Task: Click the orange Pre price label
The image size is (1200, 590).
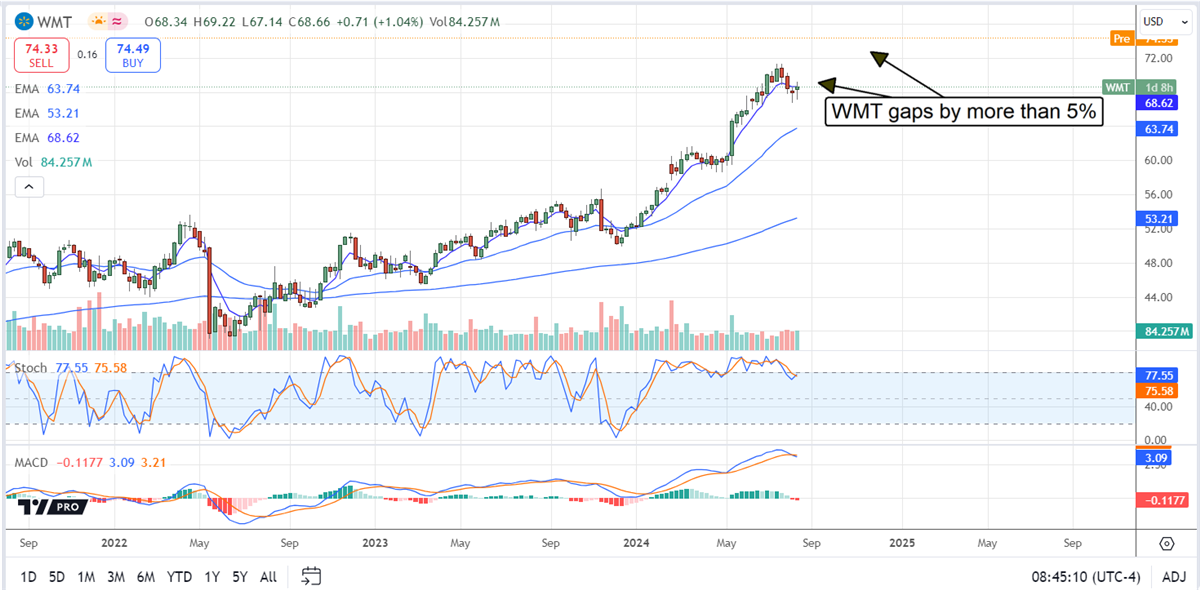Action: click(1122, 39)
